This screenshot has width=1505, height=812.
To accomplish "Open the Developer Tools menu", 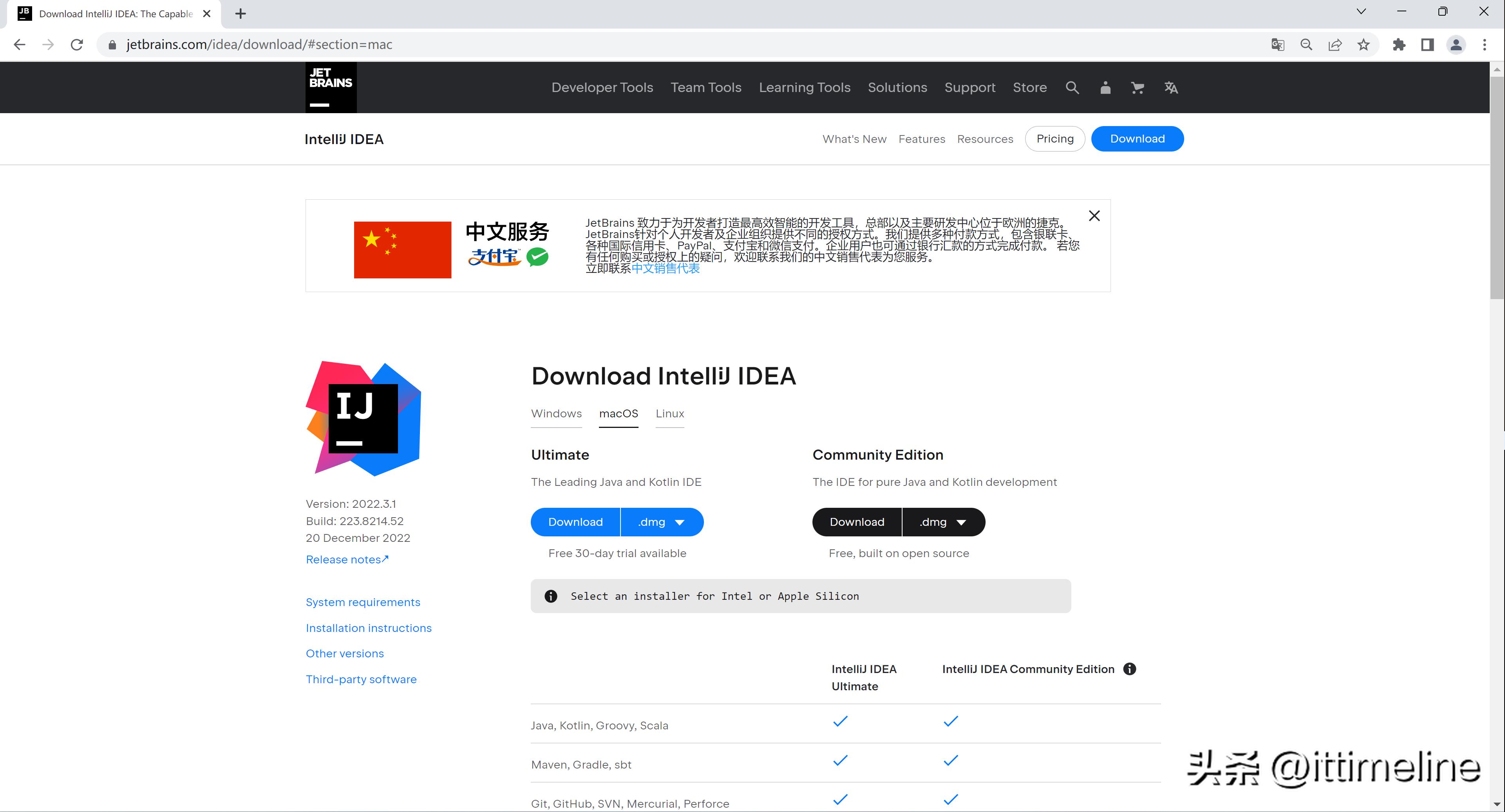I will point(602,88).
